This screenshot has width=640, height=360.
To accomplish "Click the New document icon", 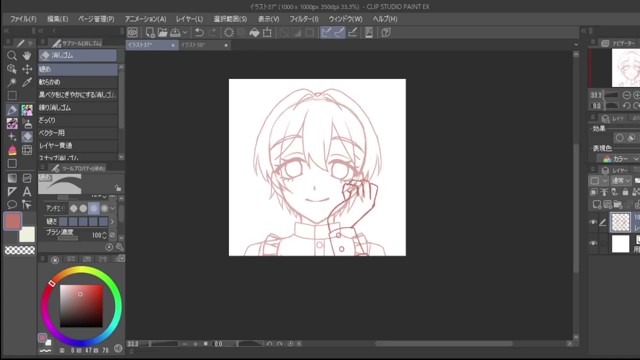I will pos(150,33).
